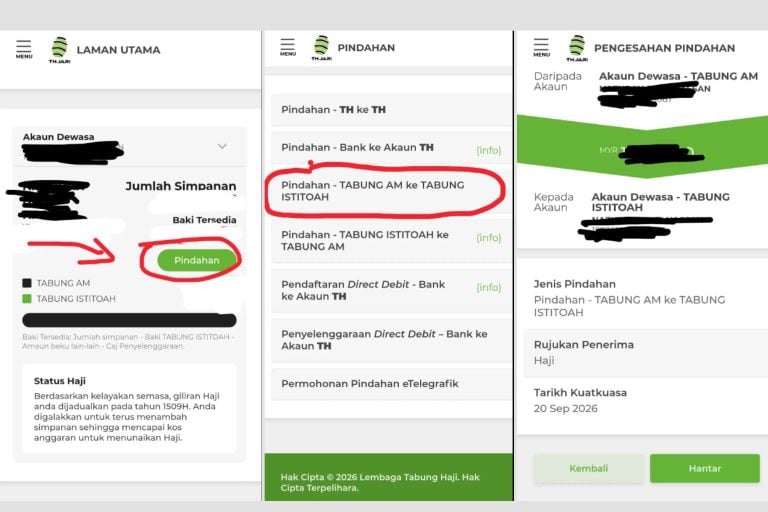Click the Jumlah Simpanan label
Viewport: 768px width, 512px height.
[181, 186]
